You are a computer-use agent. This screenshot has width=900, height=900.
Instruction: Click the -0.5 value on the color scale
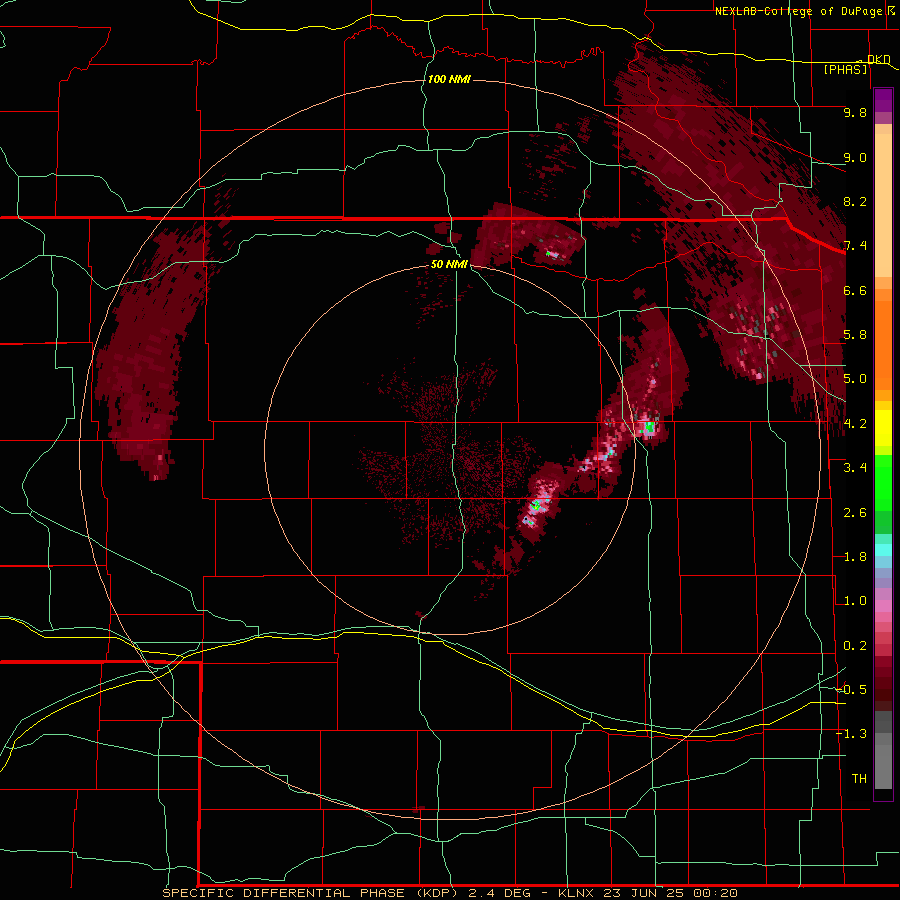pos(851,689)
